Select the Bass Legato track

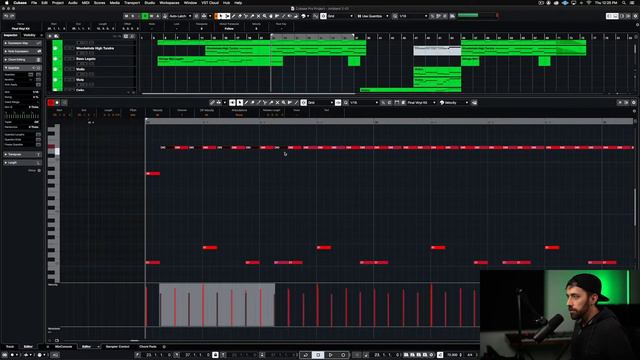(x=86, y=59)
